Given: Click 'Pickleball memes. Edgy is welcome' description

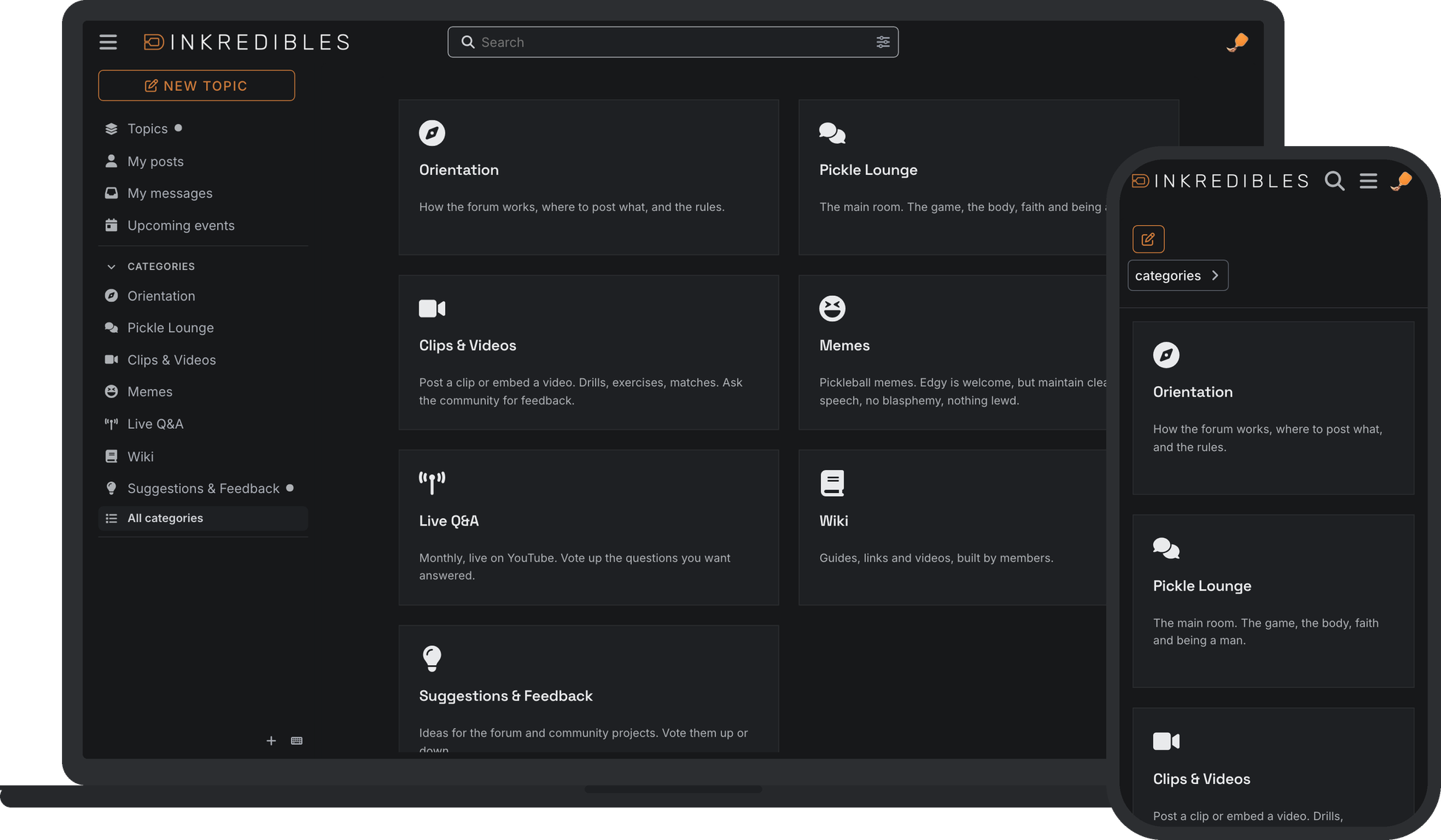Looking at the screenshot, I should (963, 392).
